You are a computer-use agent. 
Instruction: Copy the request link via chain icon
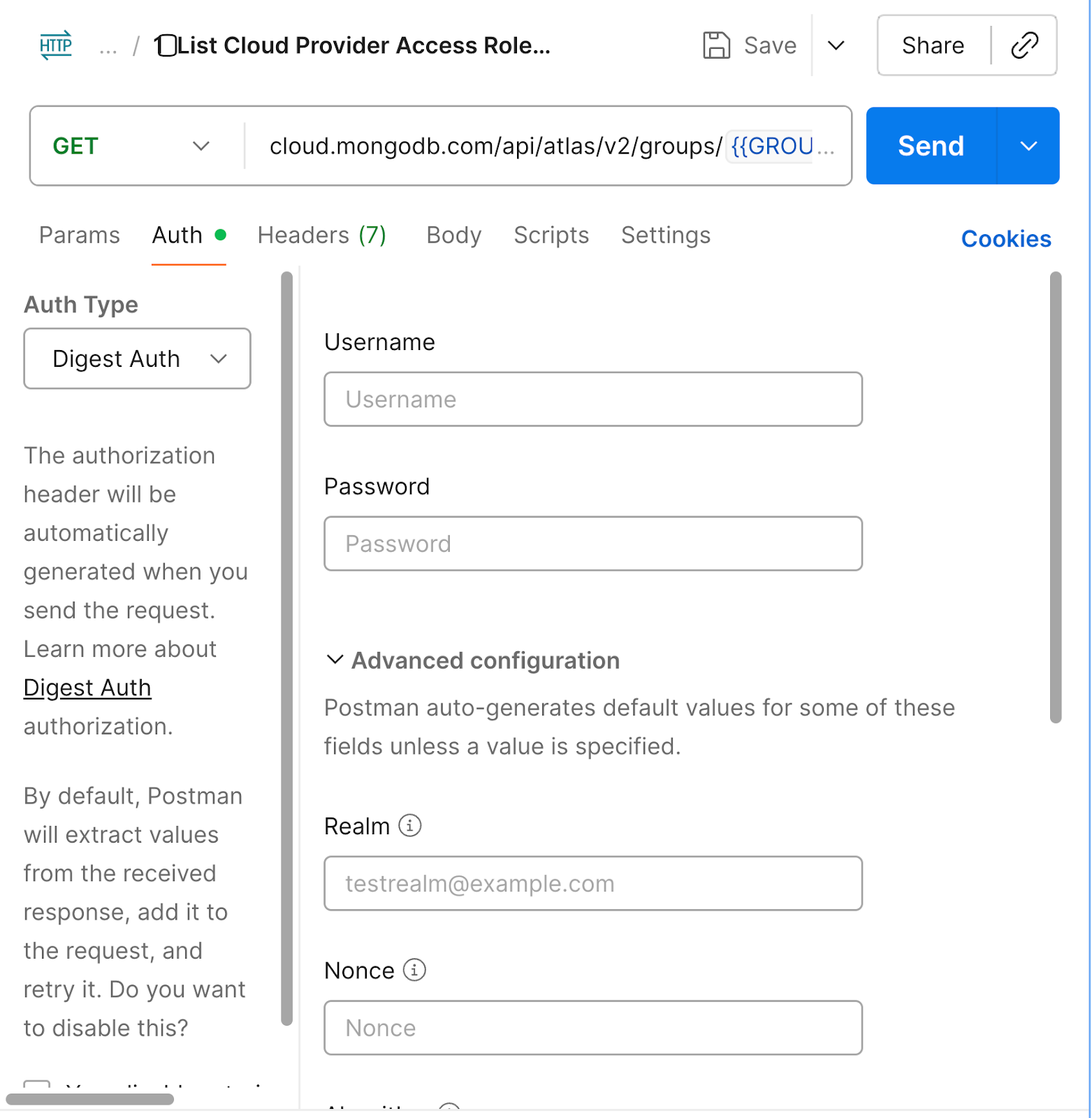1024,45
